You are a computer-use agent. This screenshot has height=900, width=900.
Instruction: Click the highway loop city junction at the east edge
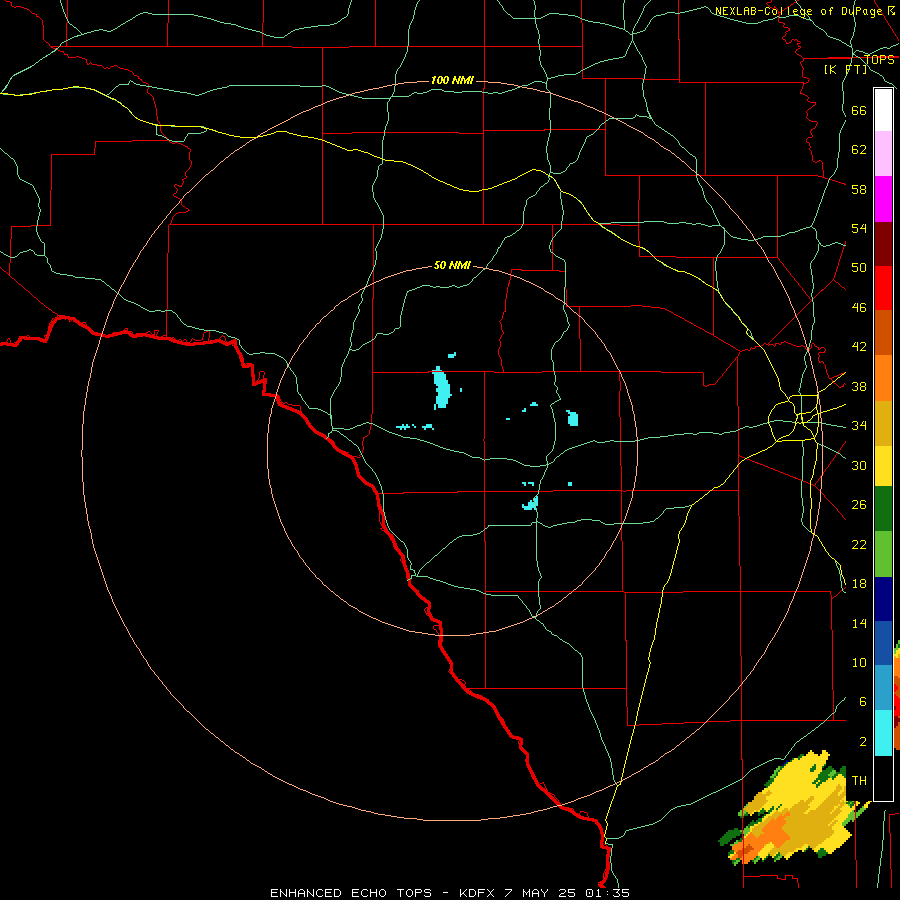[795, 419]
